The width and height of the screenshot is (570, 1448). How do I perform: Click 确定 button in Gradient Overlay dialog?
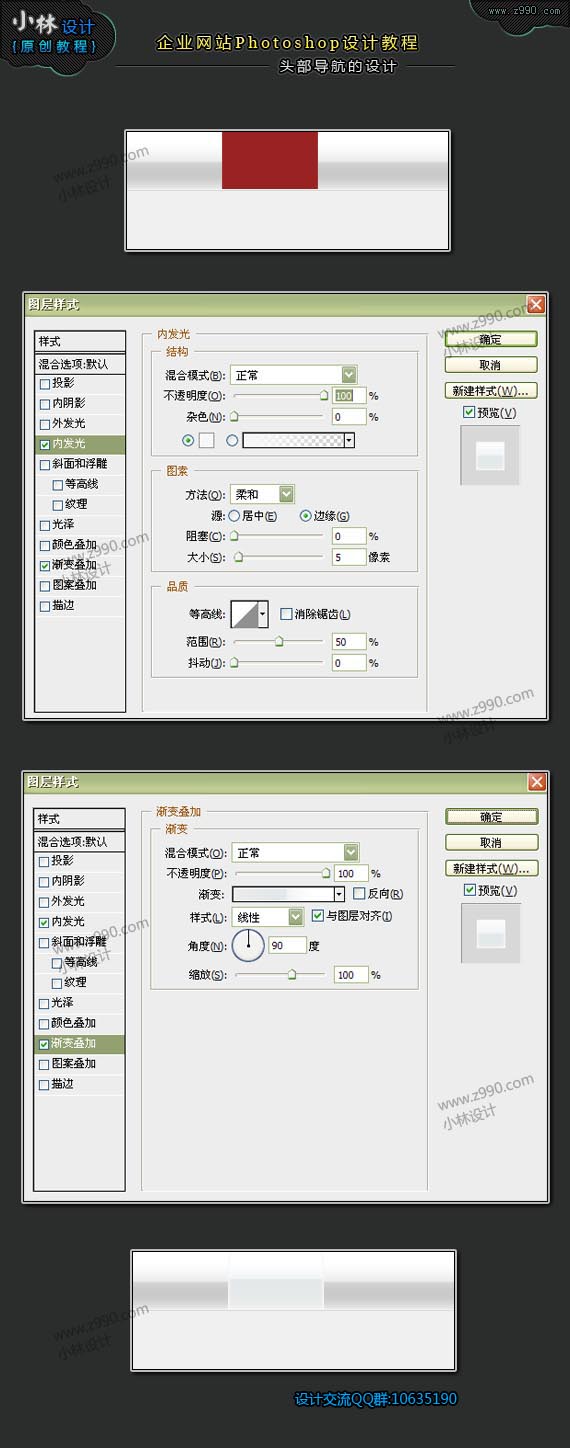pos(491,817)
